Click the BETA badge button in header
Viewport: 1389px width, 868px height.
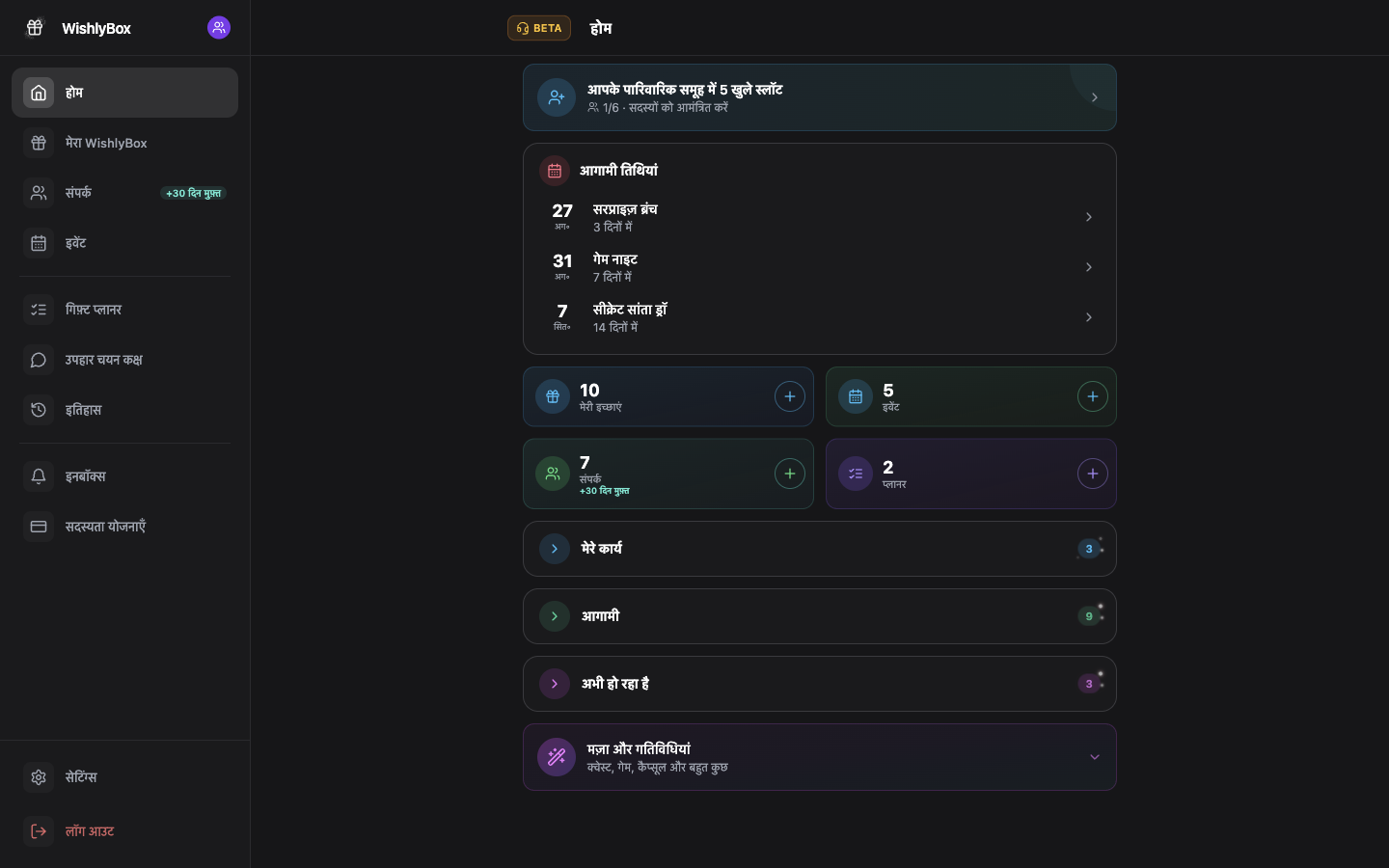(539, 28)
